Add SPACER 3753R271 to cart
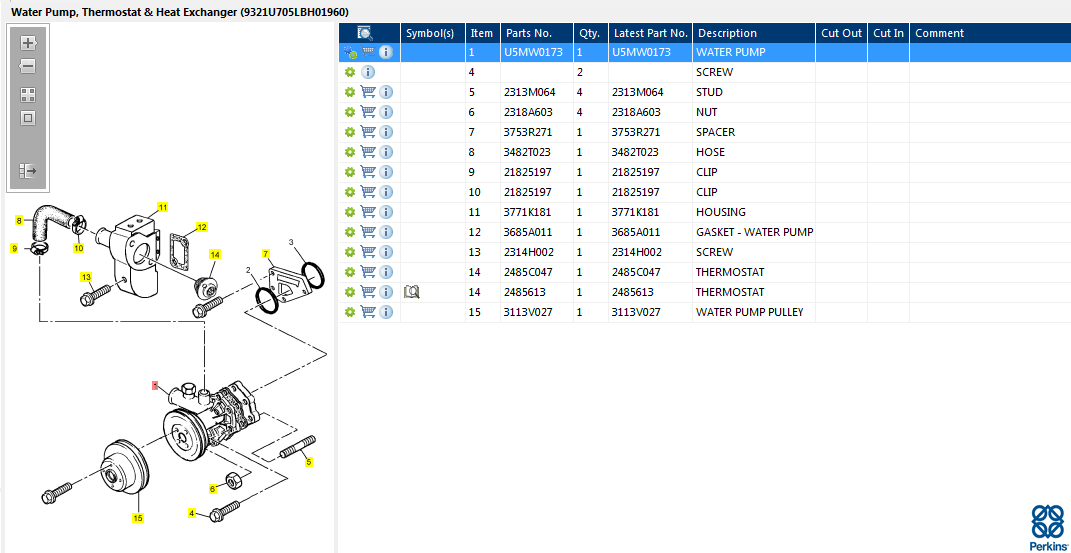The width and height of the screenshot is (1071, 553). point(368,132)
